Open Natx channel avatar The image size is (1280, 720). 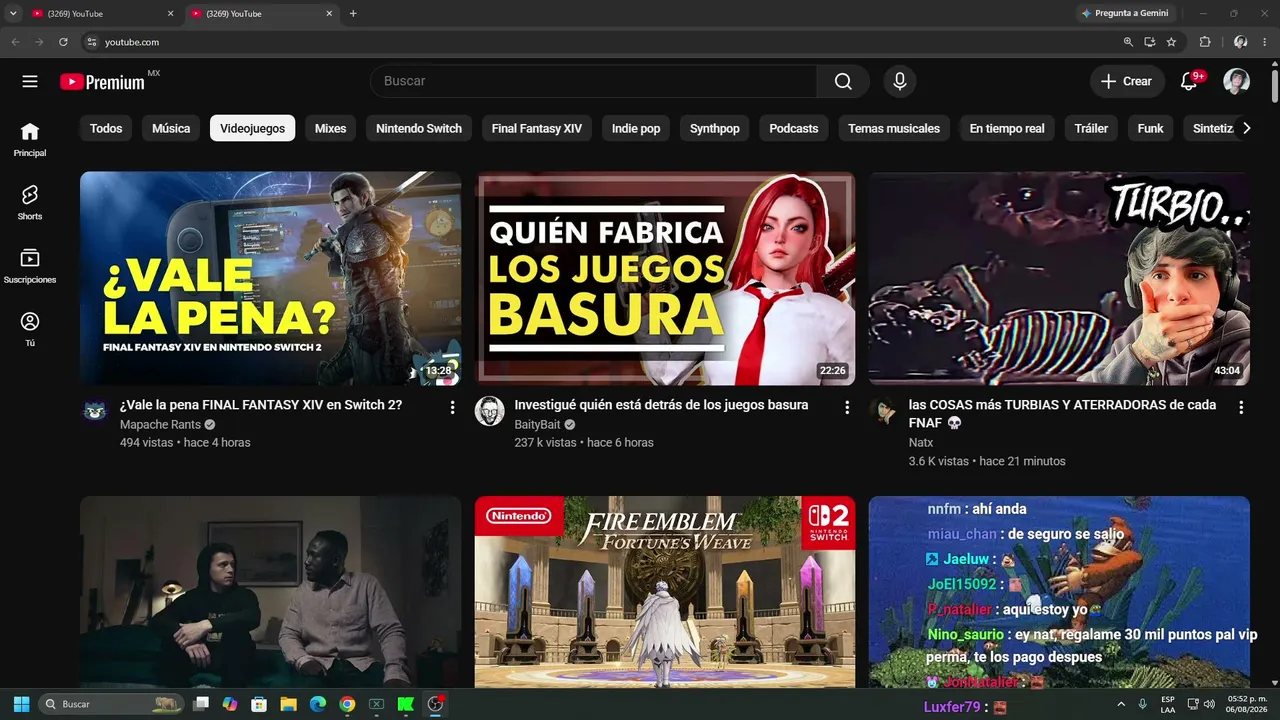(883, 411)
